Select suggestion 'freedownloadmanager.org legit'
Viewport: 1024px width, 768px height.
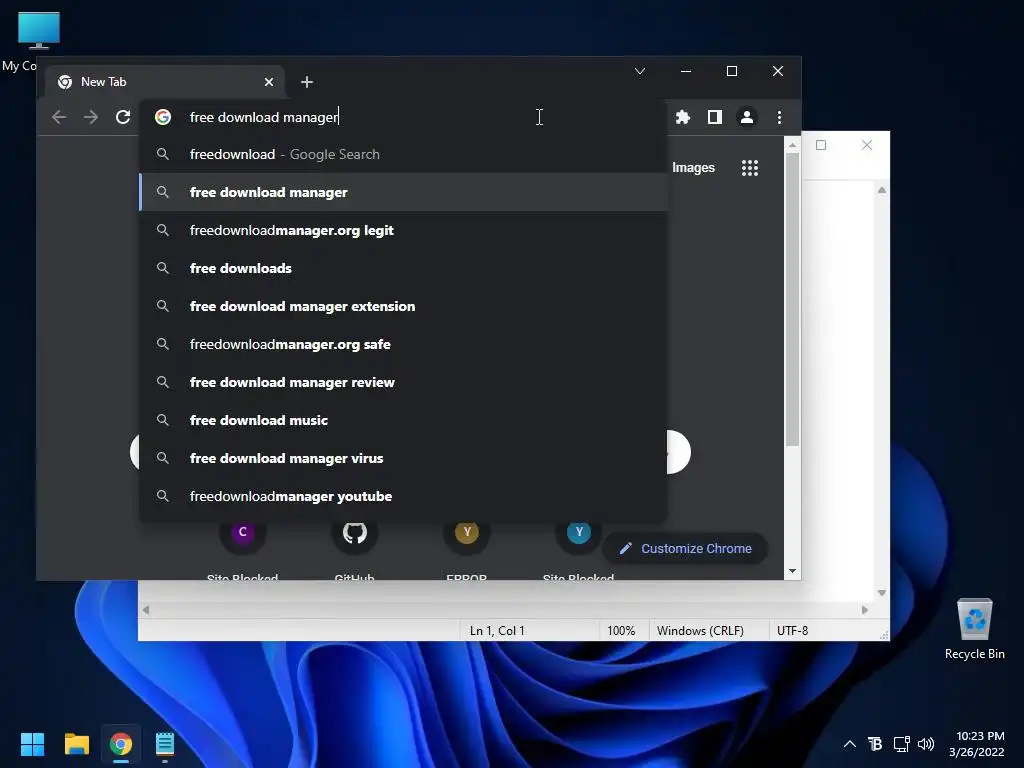click(x=403, y=230)
